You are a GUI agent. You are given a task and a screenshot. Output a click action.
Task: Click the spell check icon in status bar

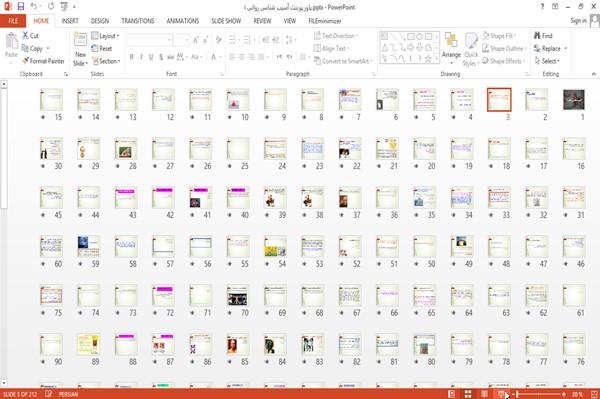pos(49,394)
